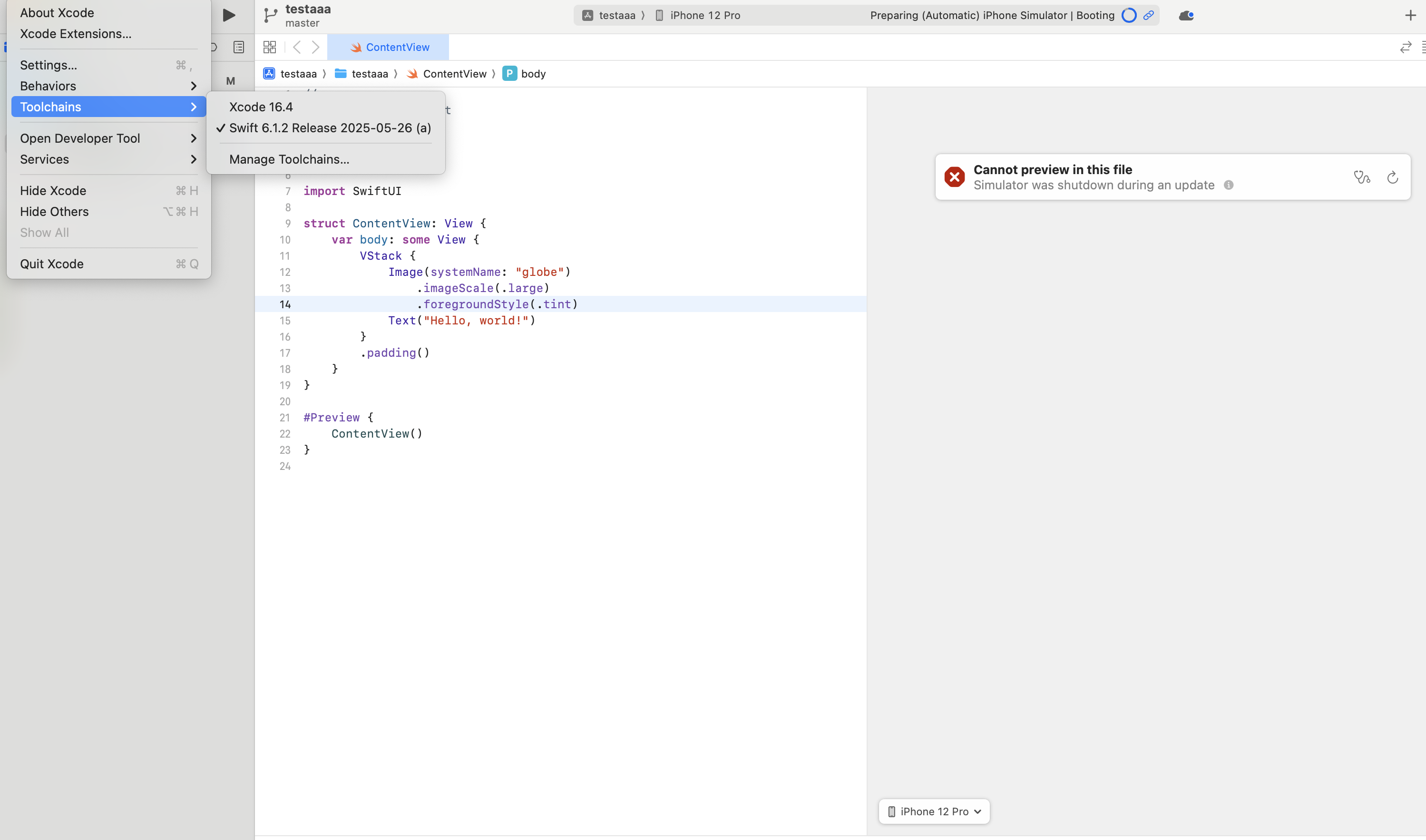Click the testaaa master branch title
The image size is (1426, 840).
[x=308, y=15]
